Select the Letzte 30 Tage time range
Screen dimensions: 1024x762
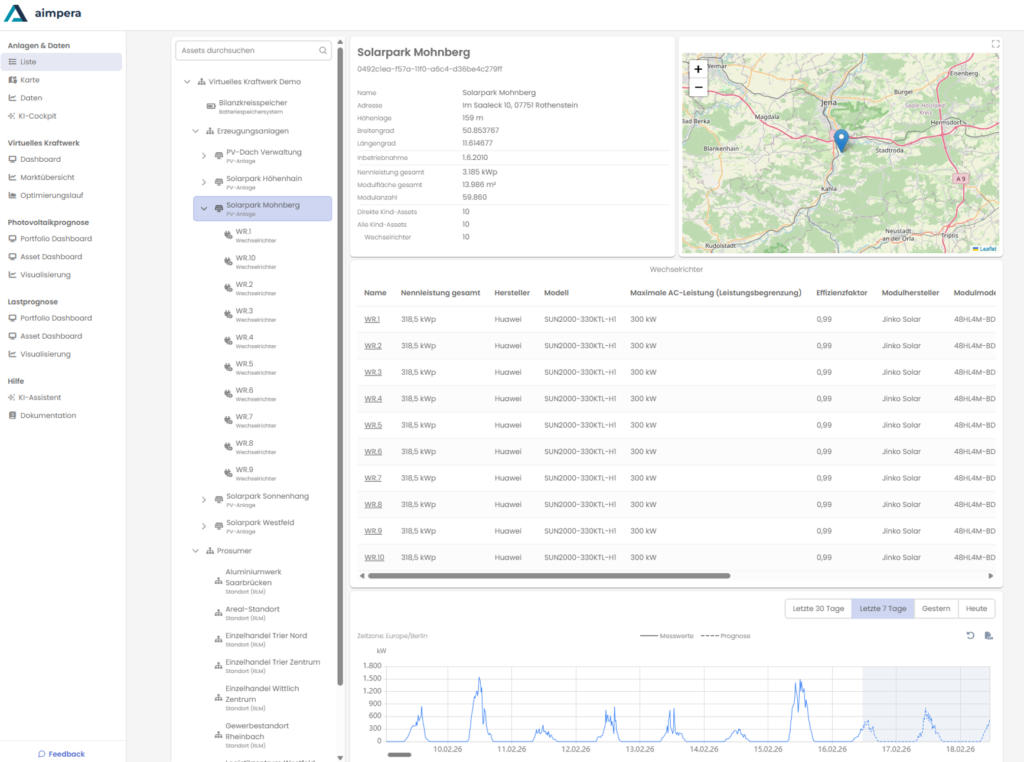pos(819,609)
